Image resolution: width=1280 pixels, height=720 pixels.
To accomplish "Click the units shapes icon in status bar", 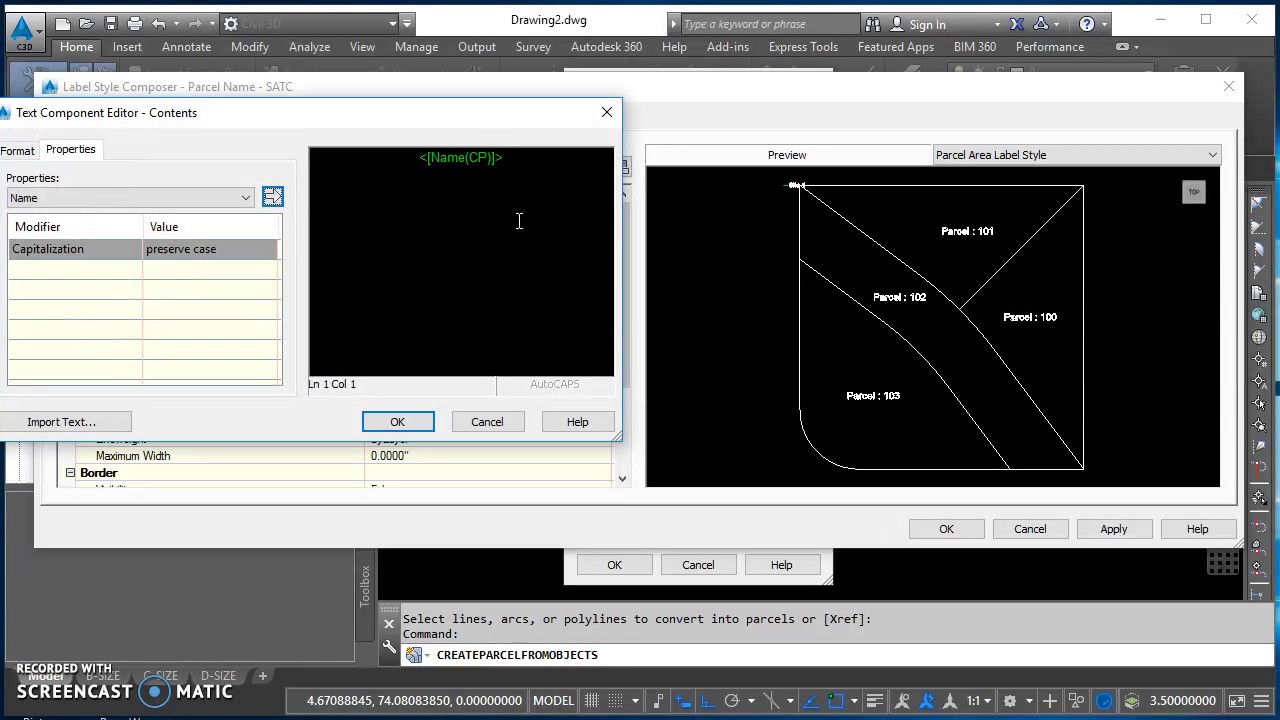I will (1076, 701).
